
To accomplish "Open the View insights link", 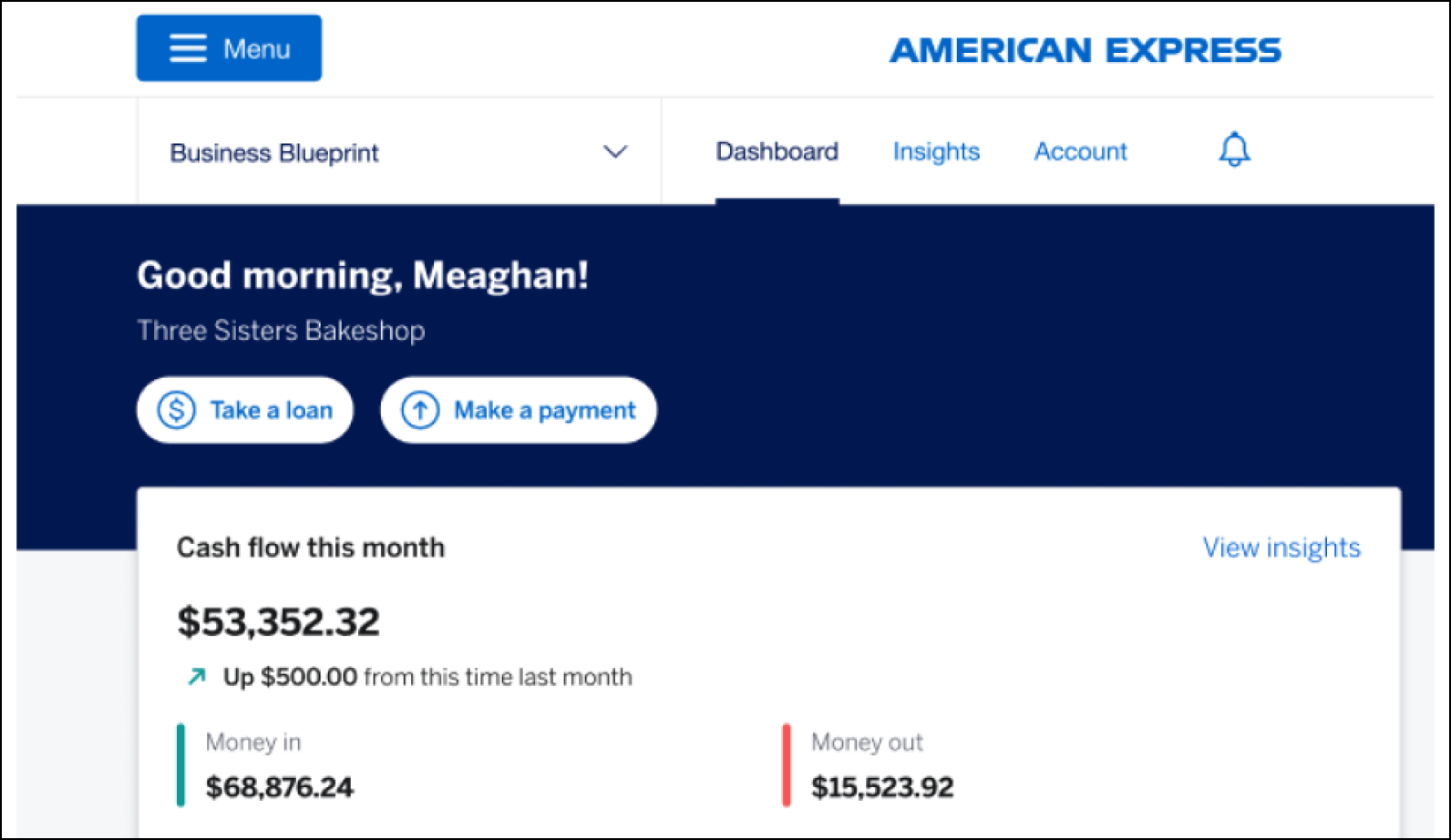I will click(x=1281, y=548).
